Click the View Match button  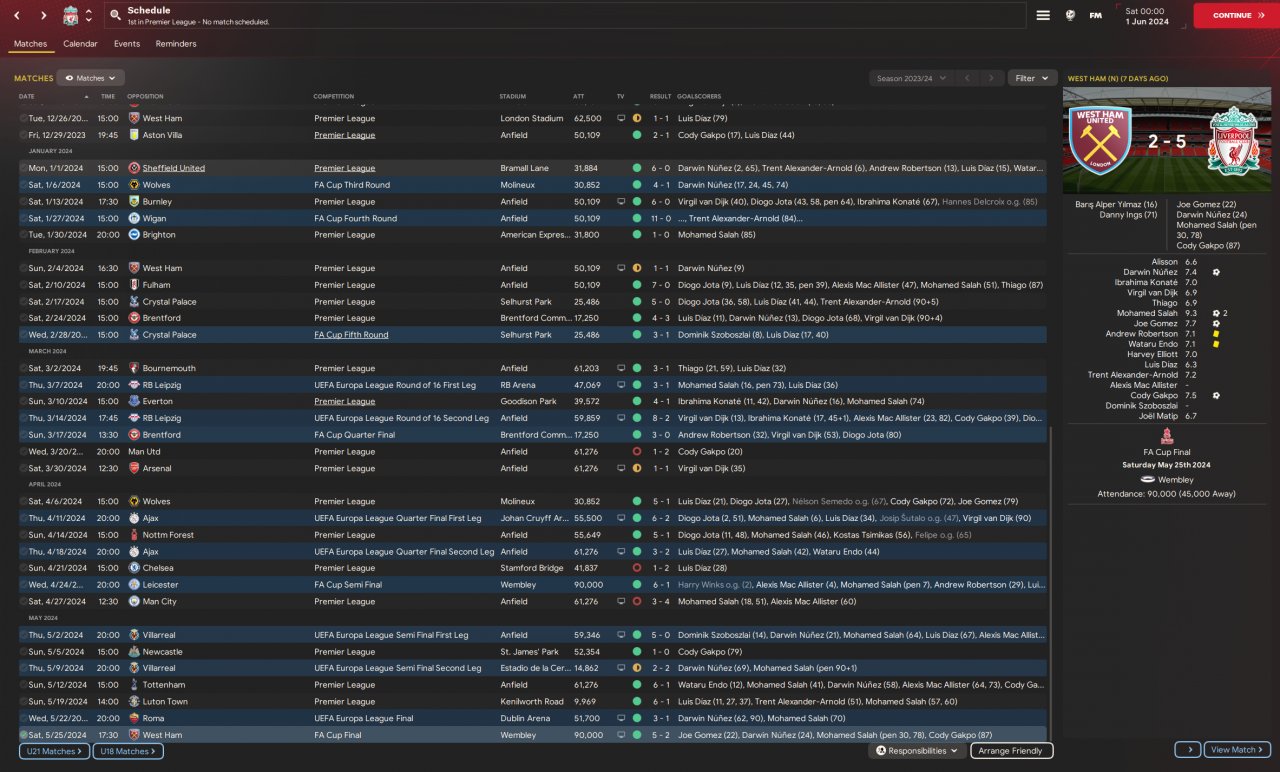tap(1237, 750)
